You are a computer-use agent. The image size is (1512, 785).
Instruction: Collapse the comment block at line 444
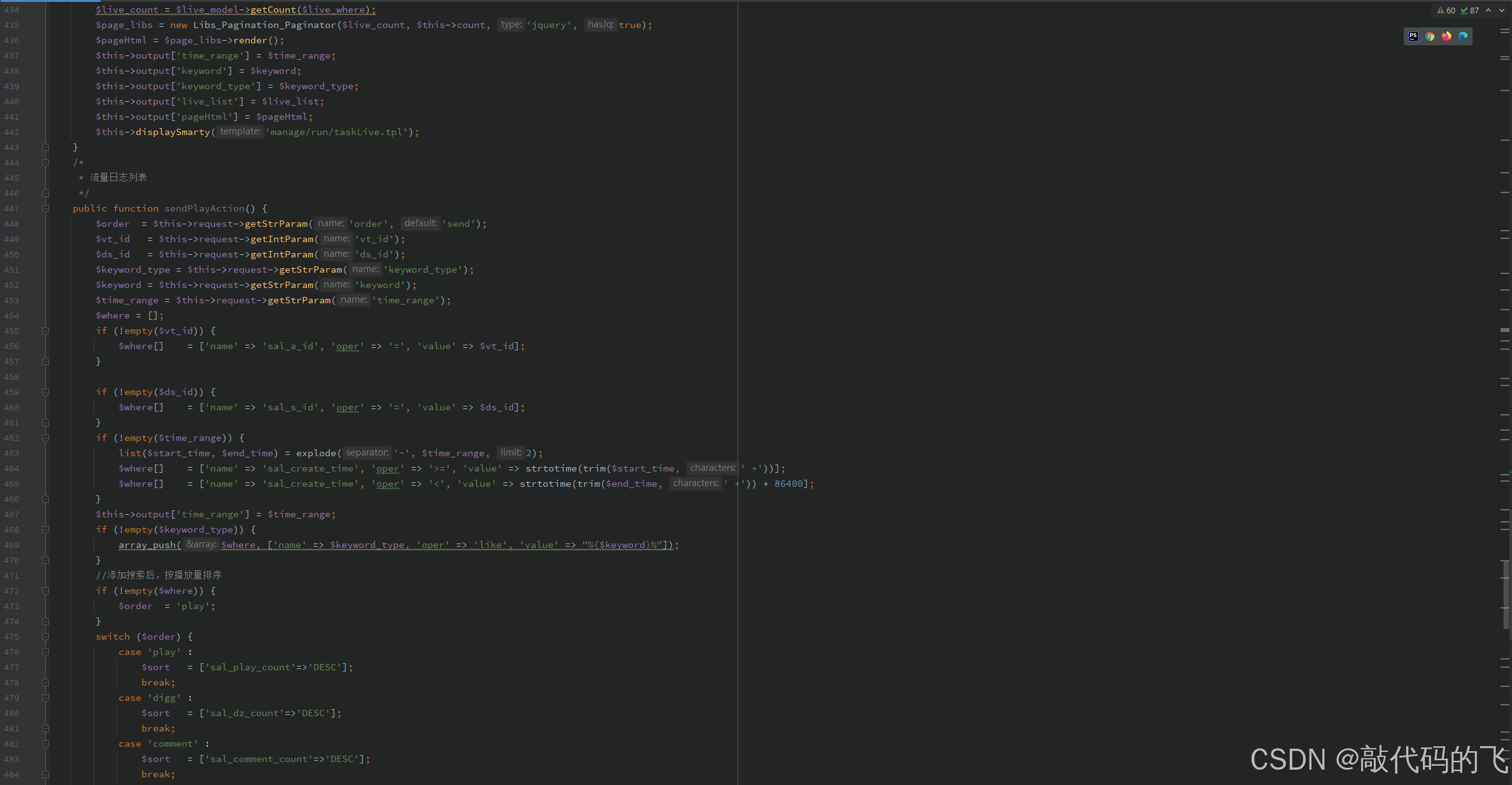tap(45, 162)
